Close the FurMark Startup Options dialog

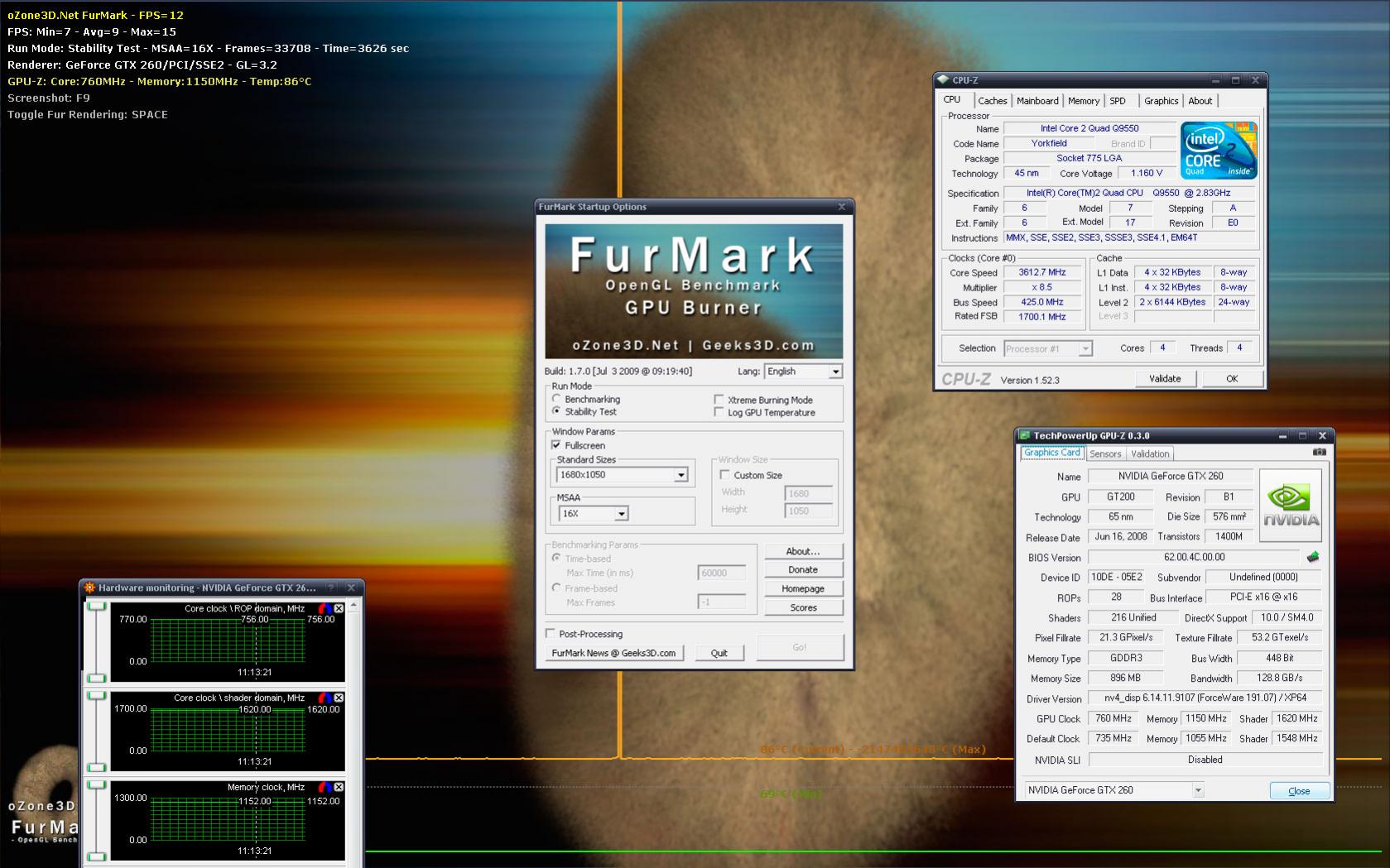[x=842, y=207]
